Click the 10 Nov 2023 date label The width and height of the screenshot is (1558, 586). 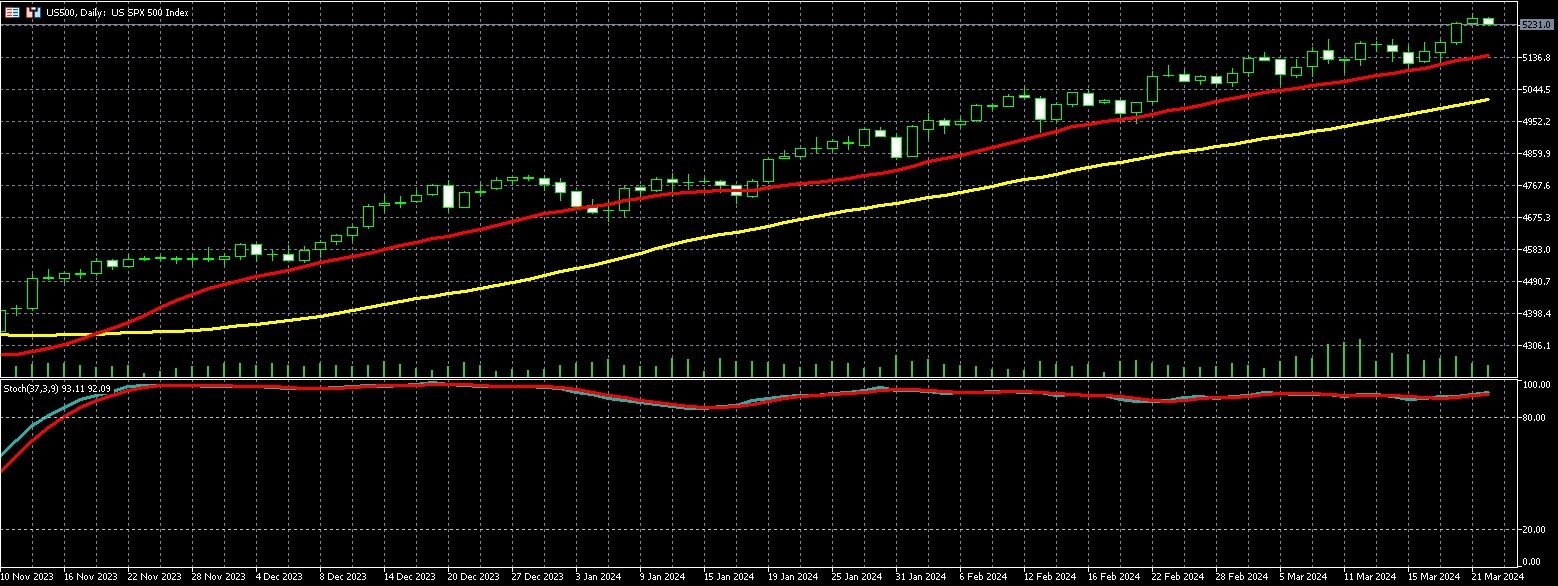(x=27, y=577)
